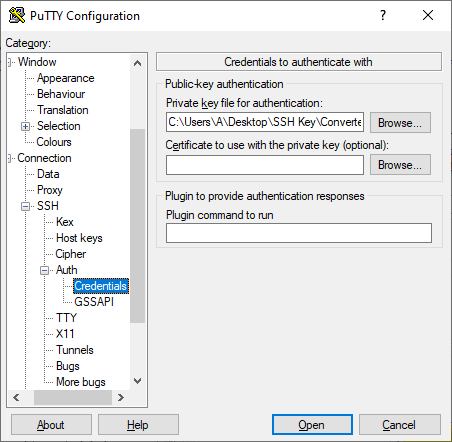Click the vertical scrollbar thumb in category tree
The height and width of the screenshot is (442, 452).
pos(137,226)
